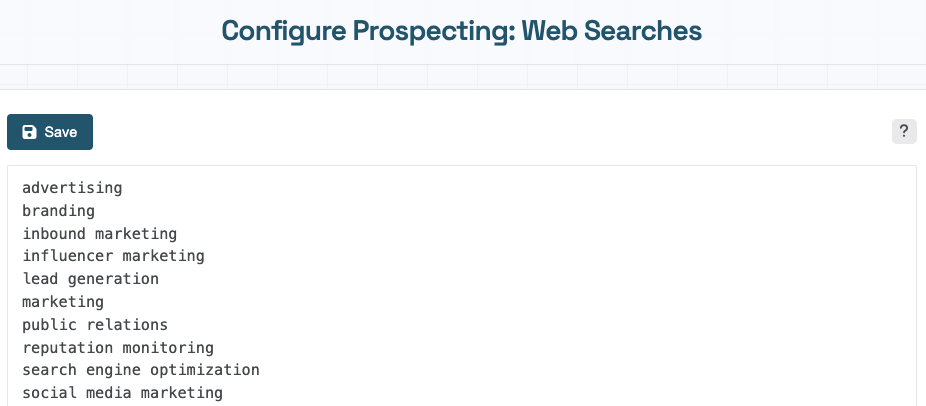Screen dimensions: 926x406
Task: Place cursor in the word 'optimization'
Action: coord(204,370)
